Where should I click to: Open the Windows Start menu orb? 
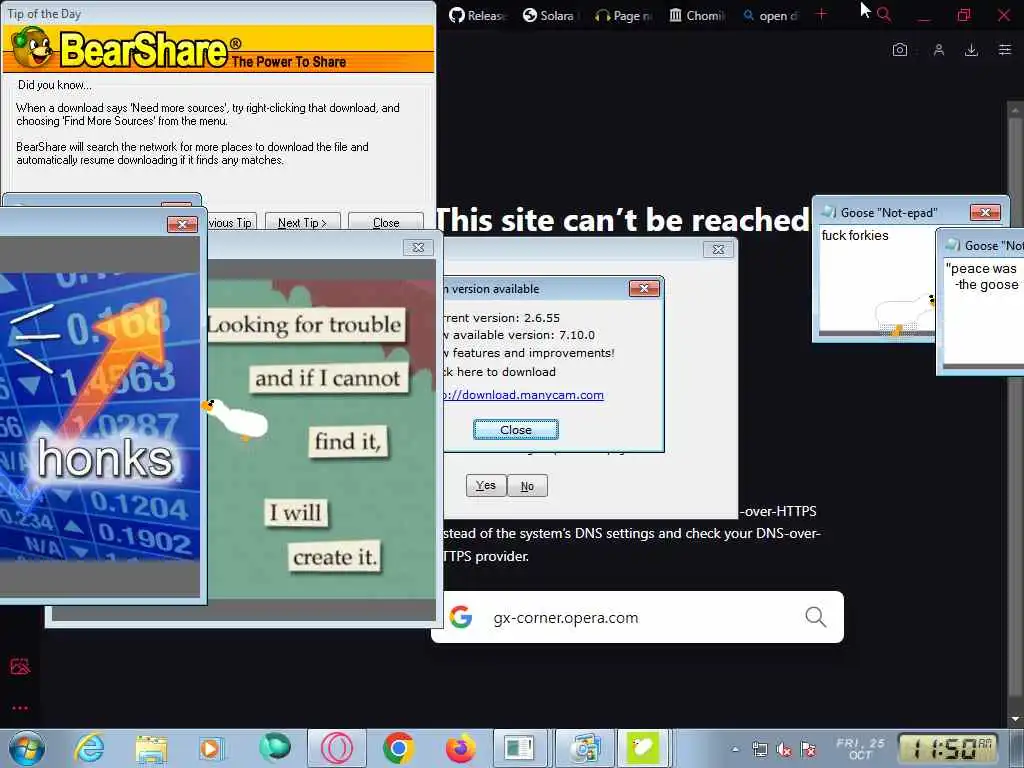[26, 748]
